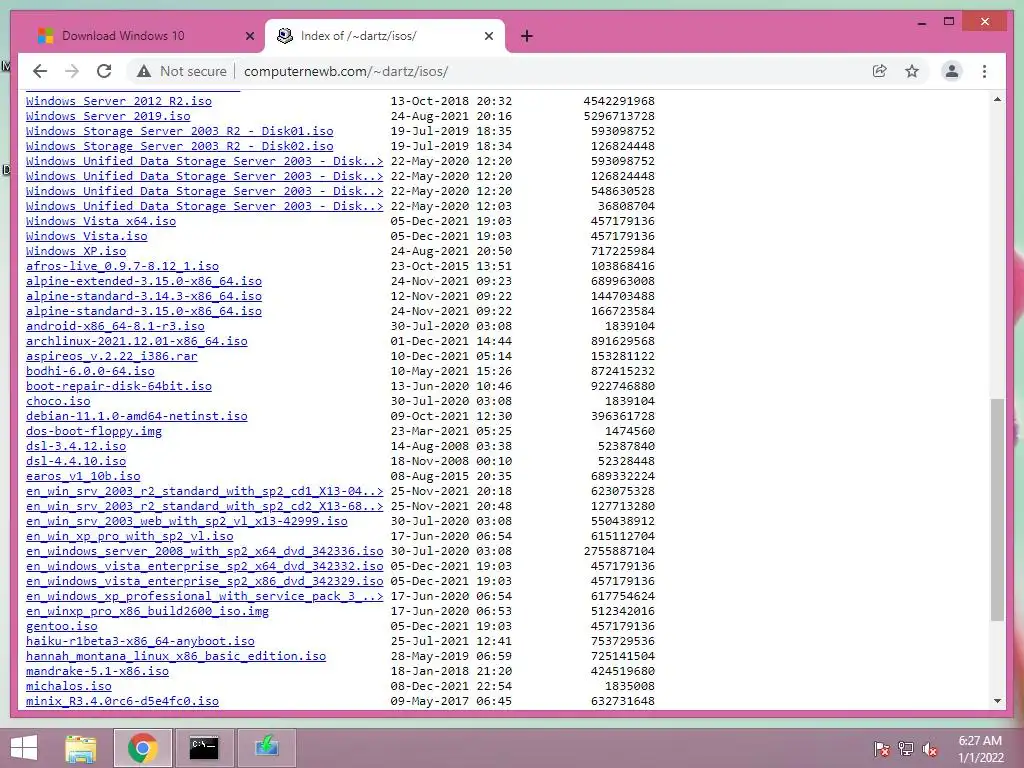Click the aspireos_v.2.22_i386.rar link
The width and height of the screenshot is (1024, 768).
click(x=112, y=357)
